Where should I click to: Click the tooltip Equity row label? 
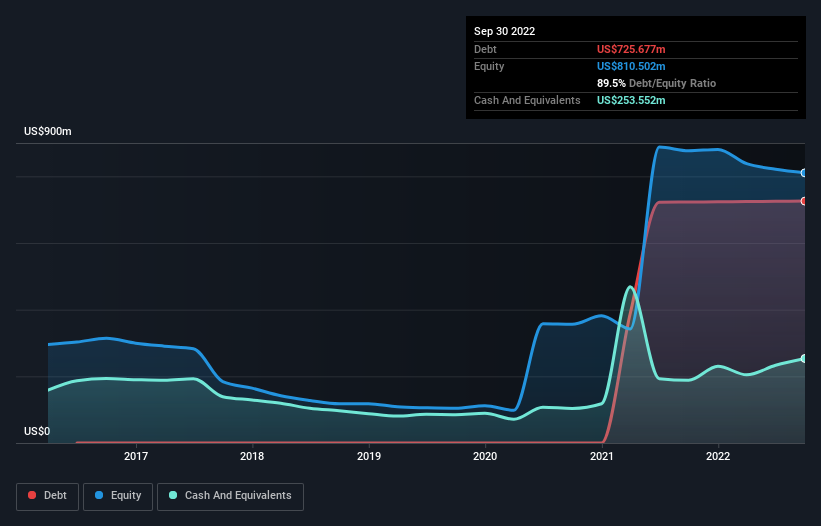point(489,66)
